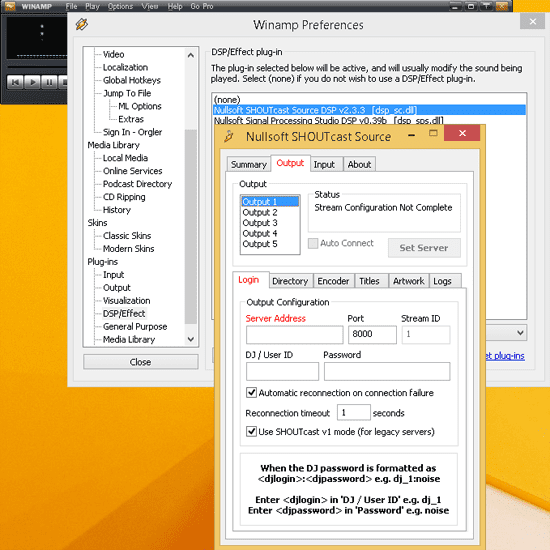Screen dimensions: 550x550
Task: Open the Play menu in Winamp
Action: click(x=92, y=6)
